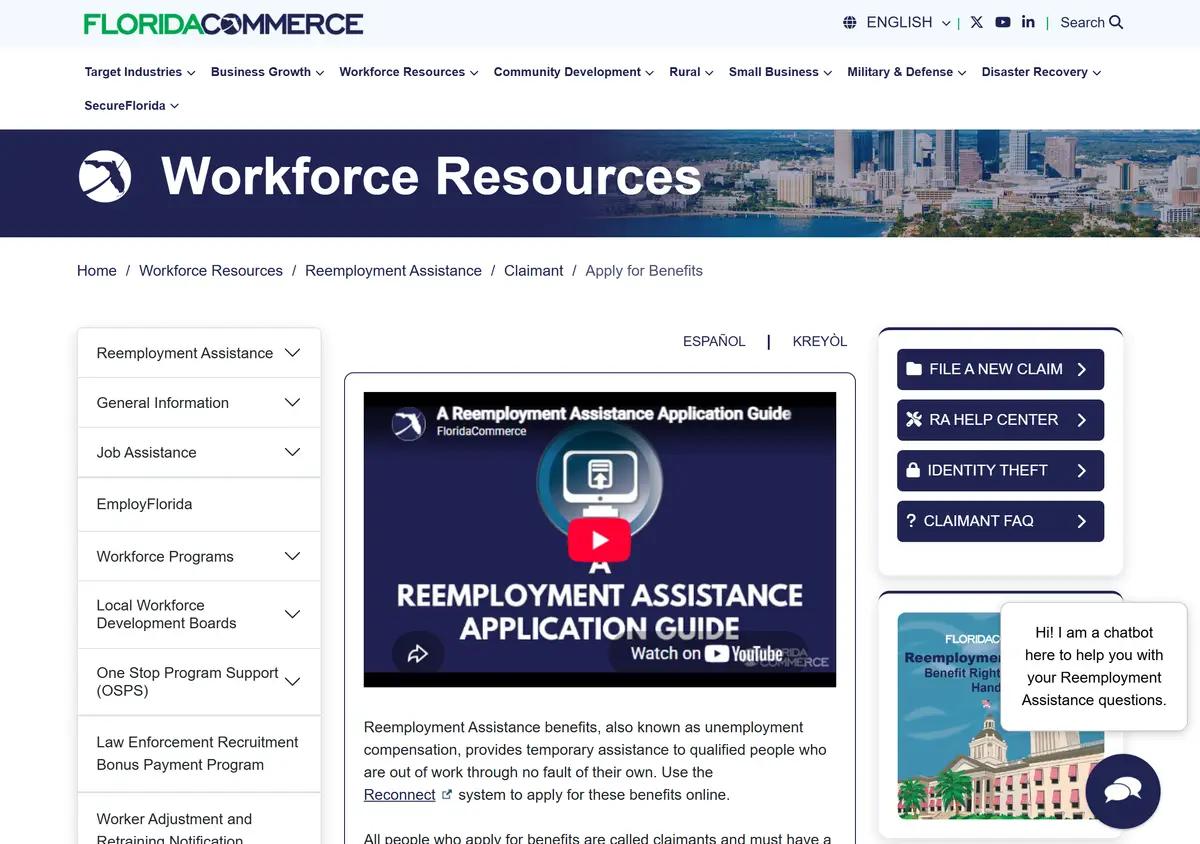
Task: Click Benefit Rights Handbook thumbnail
Action: [1000, 716]
